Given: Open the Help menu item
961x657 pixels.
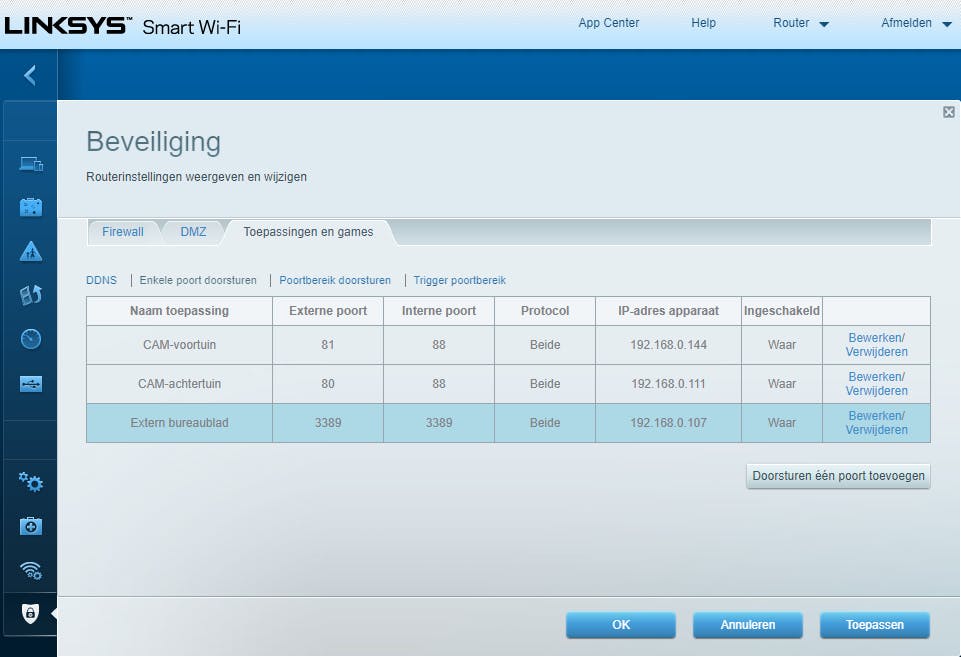Looking at the screenshot, I should tap(703, 23).
